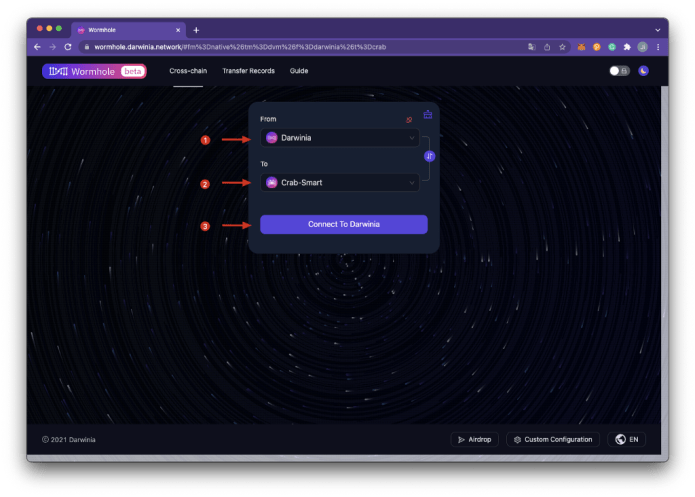Change language via EN button
This screenshot has height=497, width=695.
click(x=626, y=439)
